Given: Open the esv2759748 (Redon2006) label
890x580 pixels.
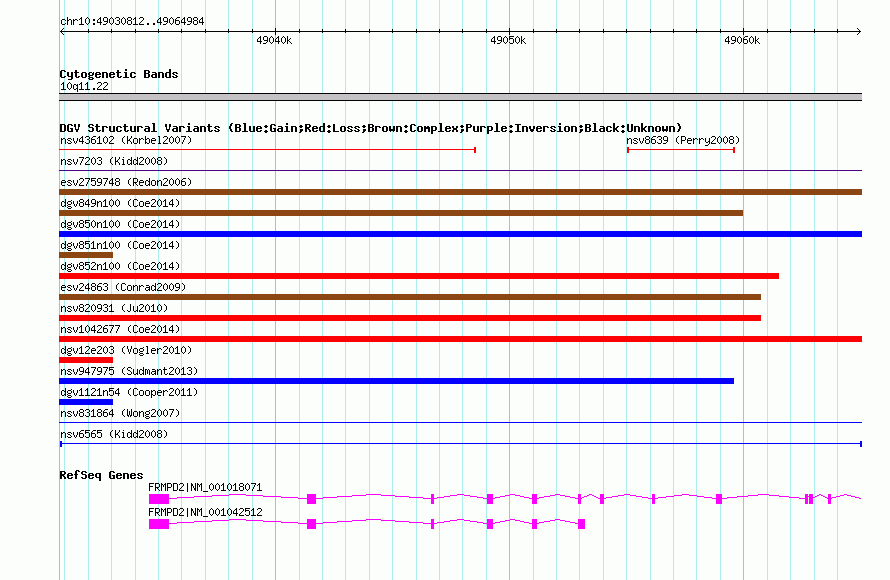Looking at the screenshot, I should (x=126, y=182).
